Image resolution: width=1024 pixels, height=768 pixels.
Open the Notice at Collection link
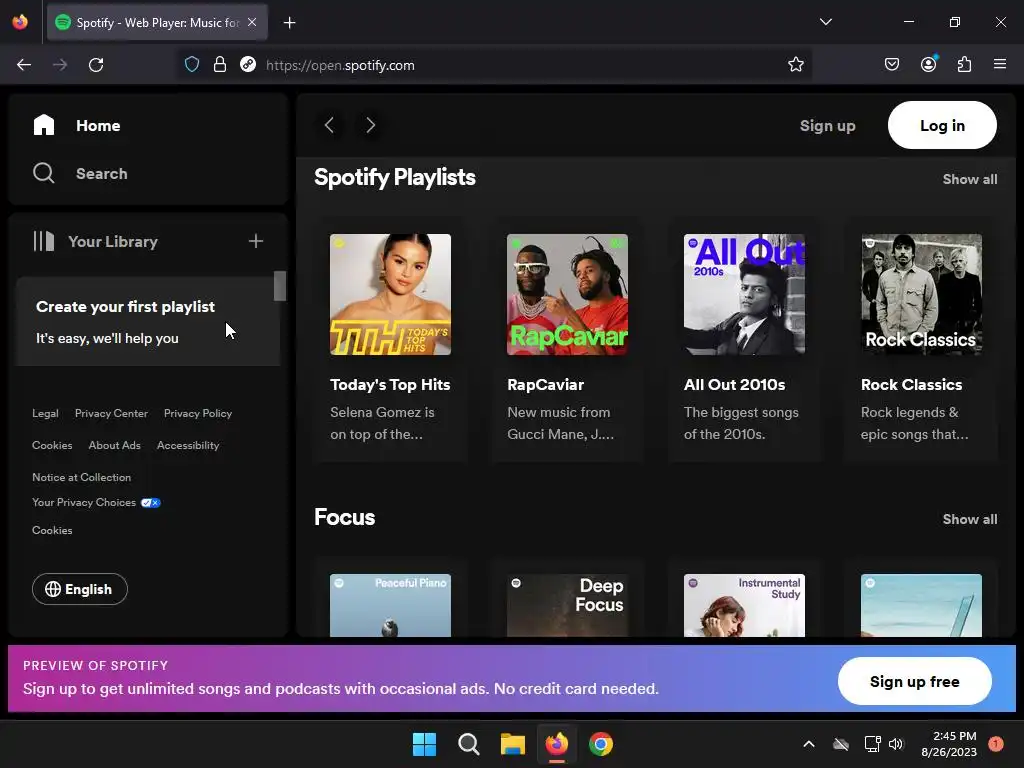pos(82,477)
